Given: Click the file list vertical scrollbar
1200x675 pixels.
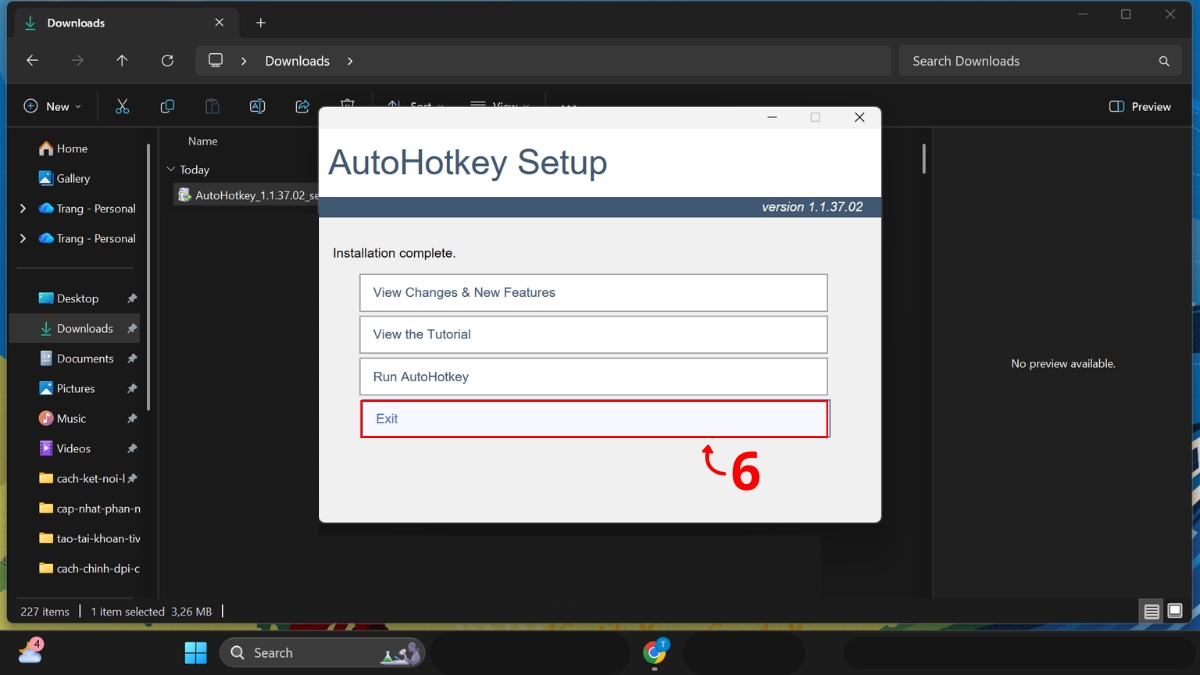Looking at the screenshot, I should coord(924,158).
